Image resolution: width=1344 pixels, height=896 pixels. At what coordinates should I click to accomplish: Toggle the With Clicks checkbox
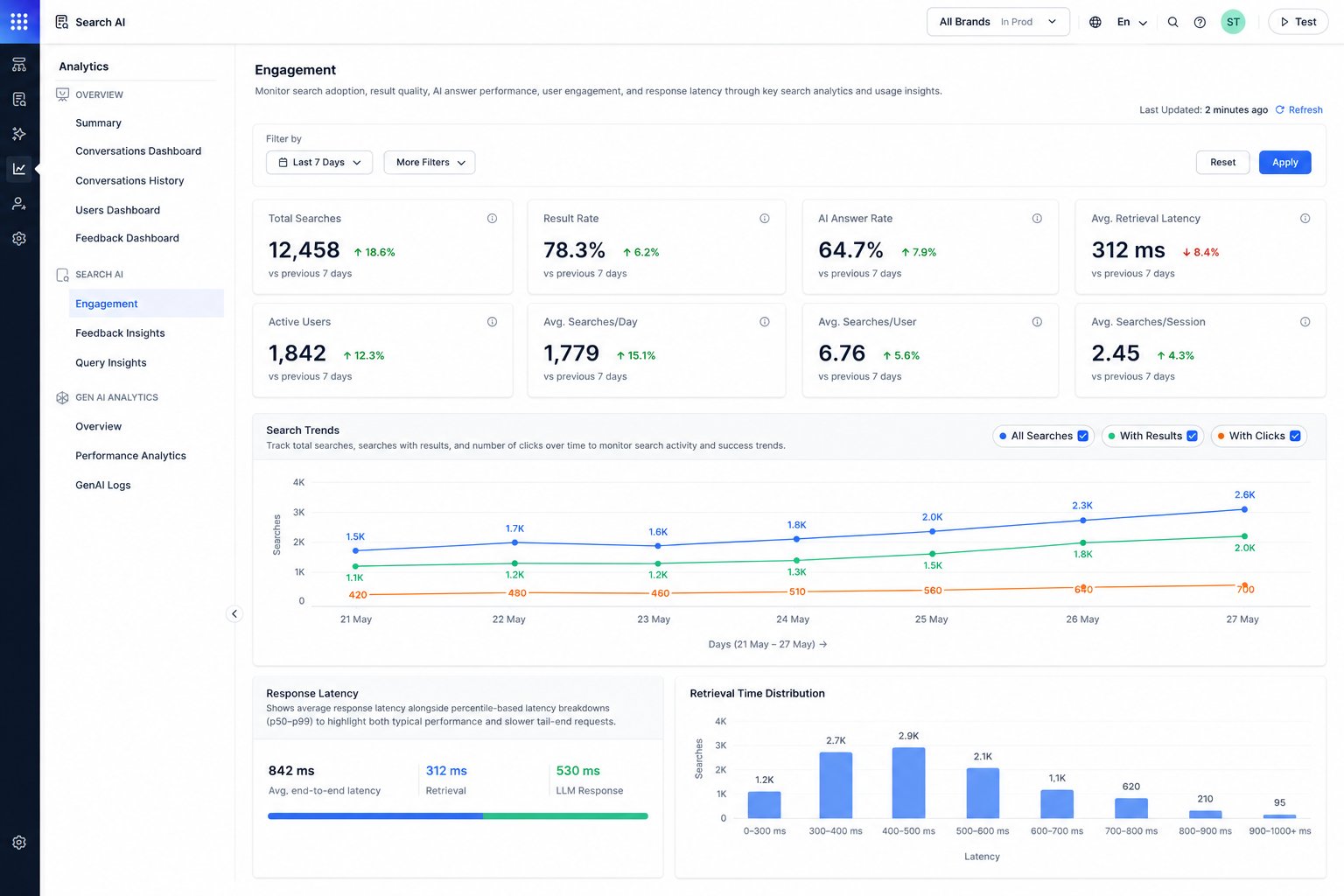pos(1295,436)
